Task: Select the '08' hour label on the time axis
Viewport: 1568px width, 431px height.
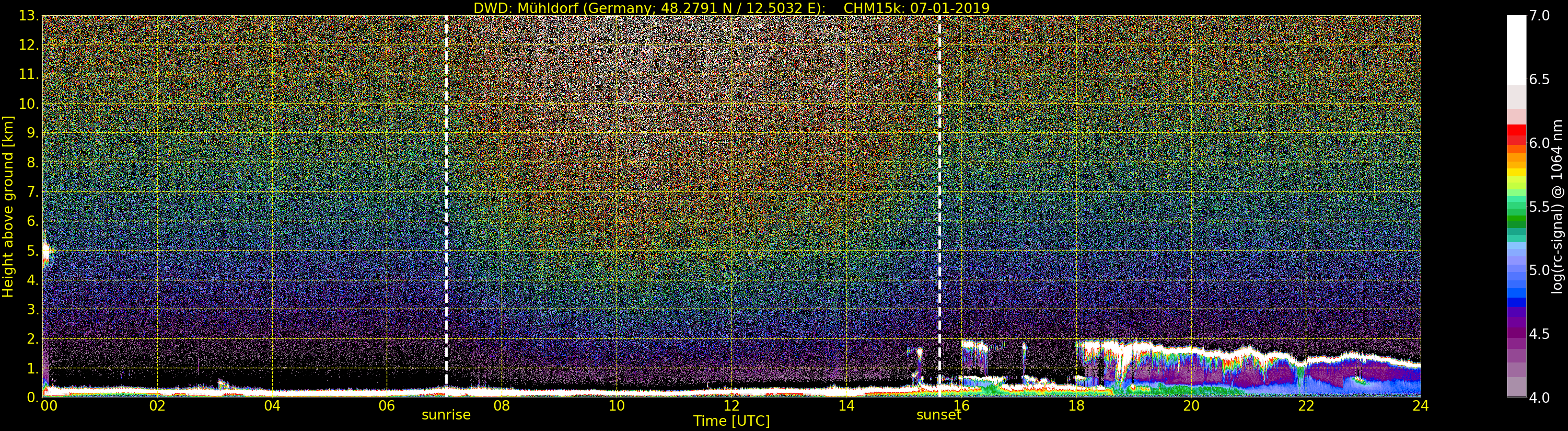Action: point(502,405)
